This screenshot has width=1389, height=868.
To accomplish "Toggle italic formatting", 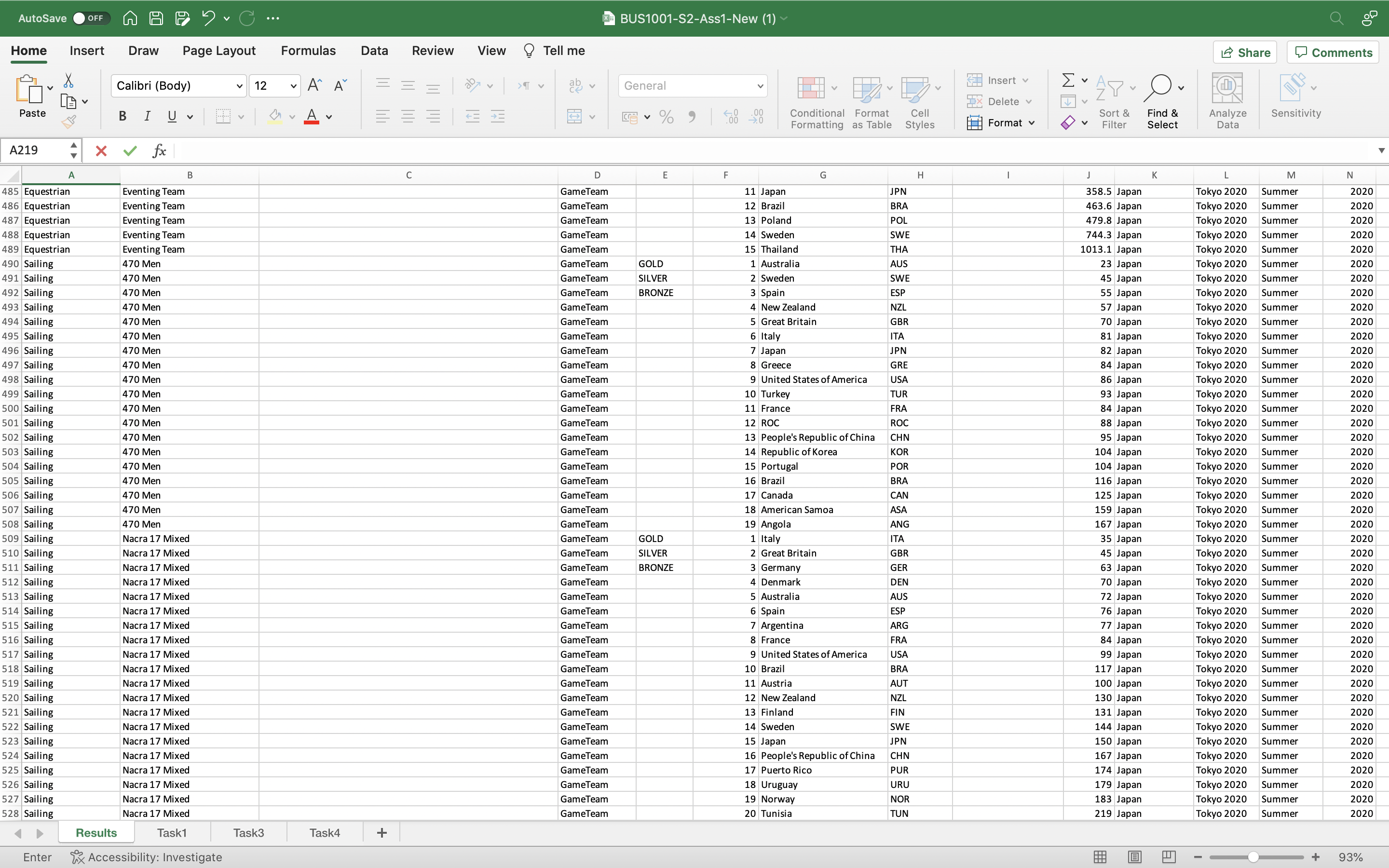I will click(x=148, y=116).
